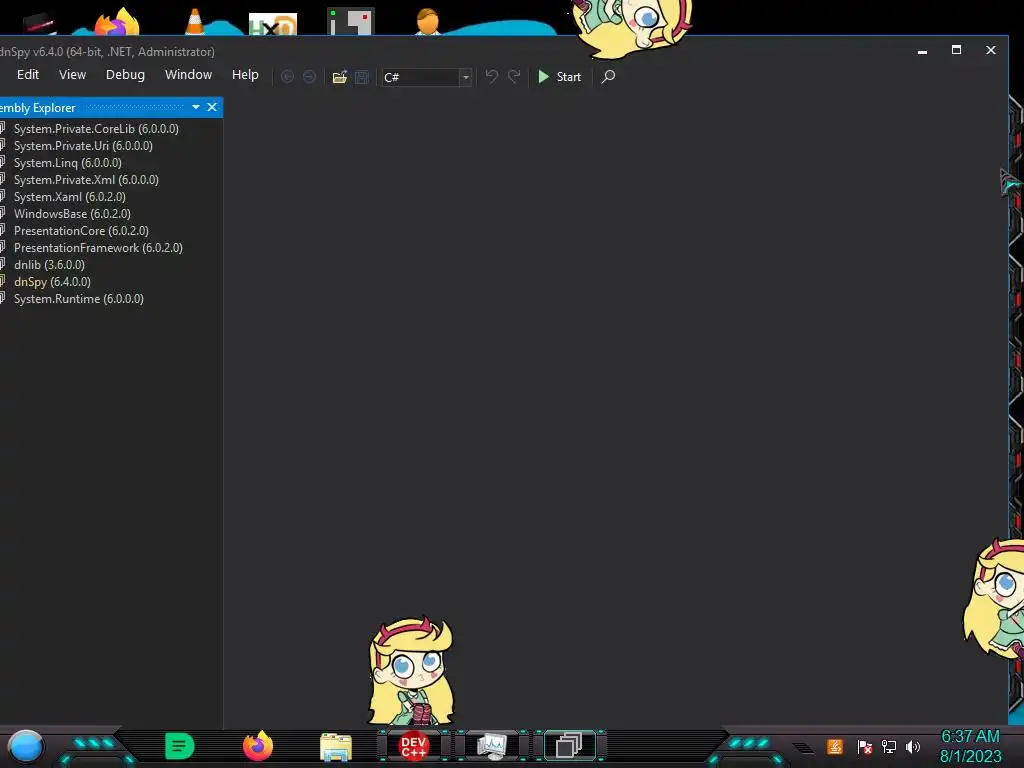The height and width of the screenshot is (768, 1024).
Task: Open Assembly Explorer panel options arrow
Action: [x=196, y=107]
